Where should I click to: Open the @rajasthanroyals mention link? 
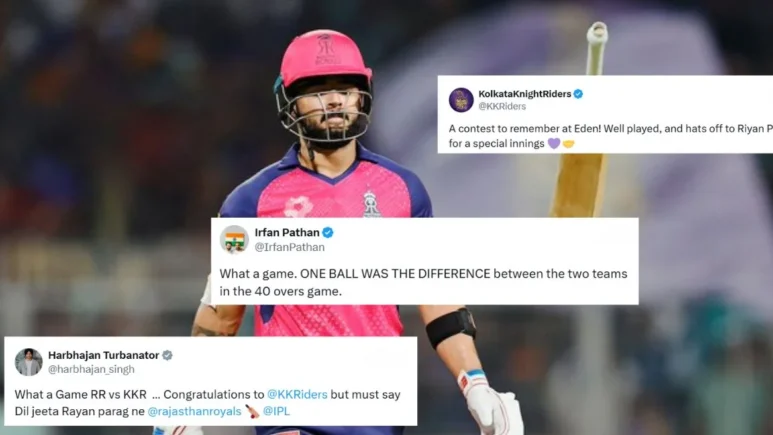194,411
